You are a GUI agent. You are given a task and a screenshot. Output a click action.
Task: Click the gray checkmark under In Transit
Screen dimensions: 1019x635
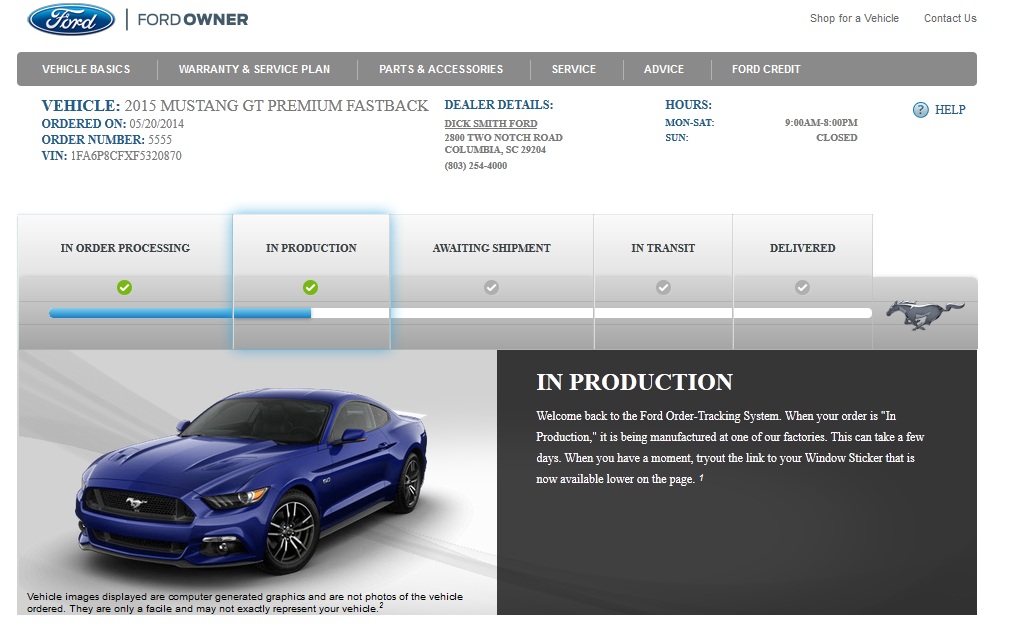[663, 287]
